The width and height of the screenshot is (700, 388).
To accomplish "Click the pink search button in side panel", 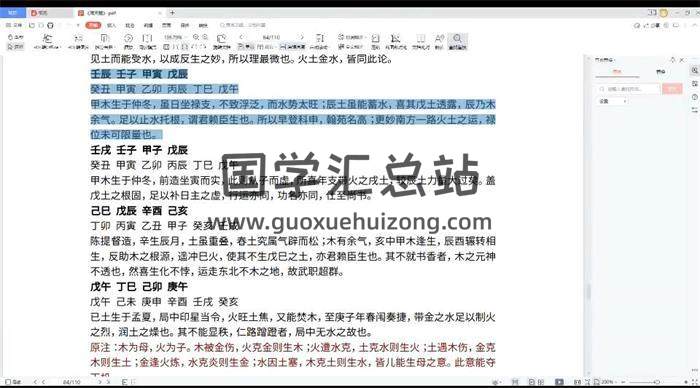I will click(x=672, y=89).
